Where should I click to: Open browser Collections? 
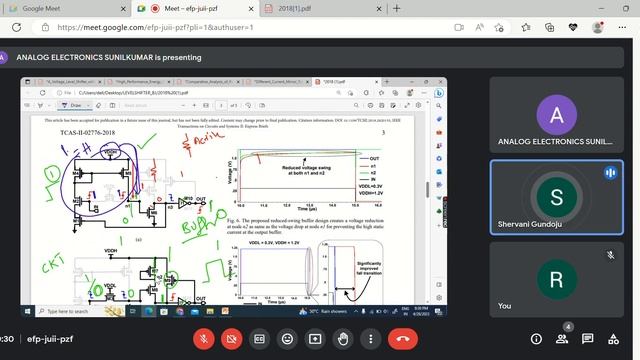click(x=549, y=27)
